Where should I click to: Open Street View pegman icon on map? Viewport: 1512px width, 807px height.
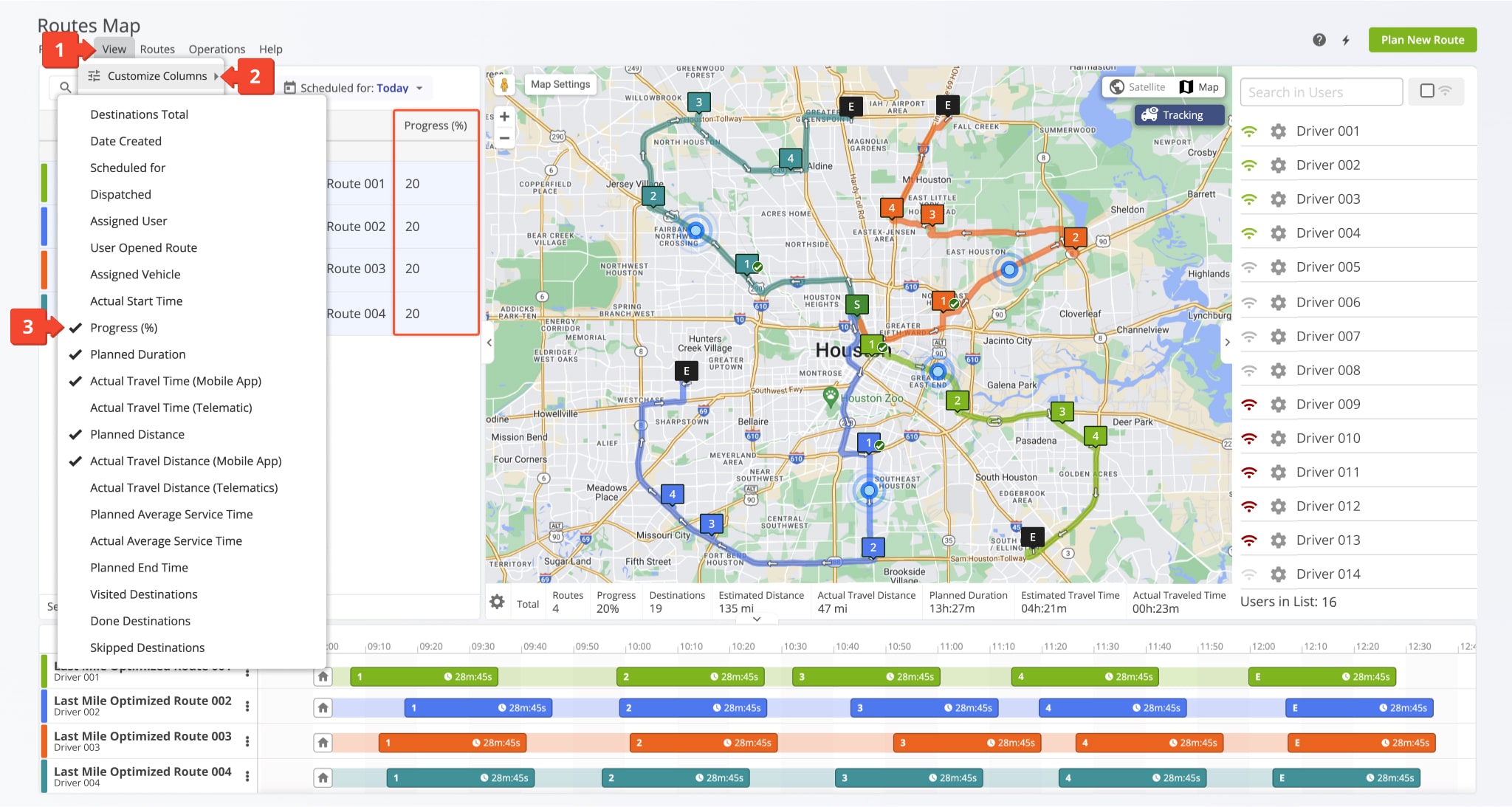coord(504,85)
